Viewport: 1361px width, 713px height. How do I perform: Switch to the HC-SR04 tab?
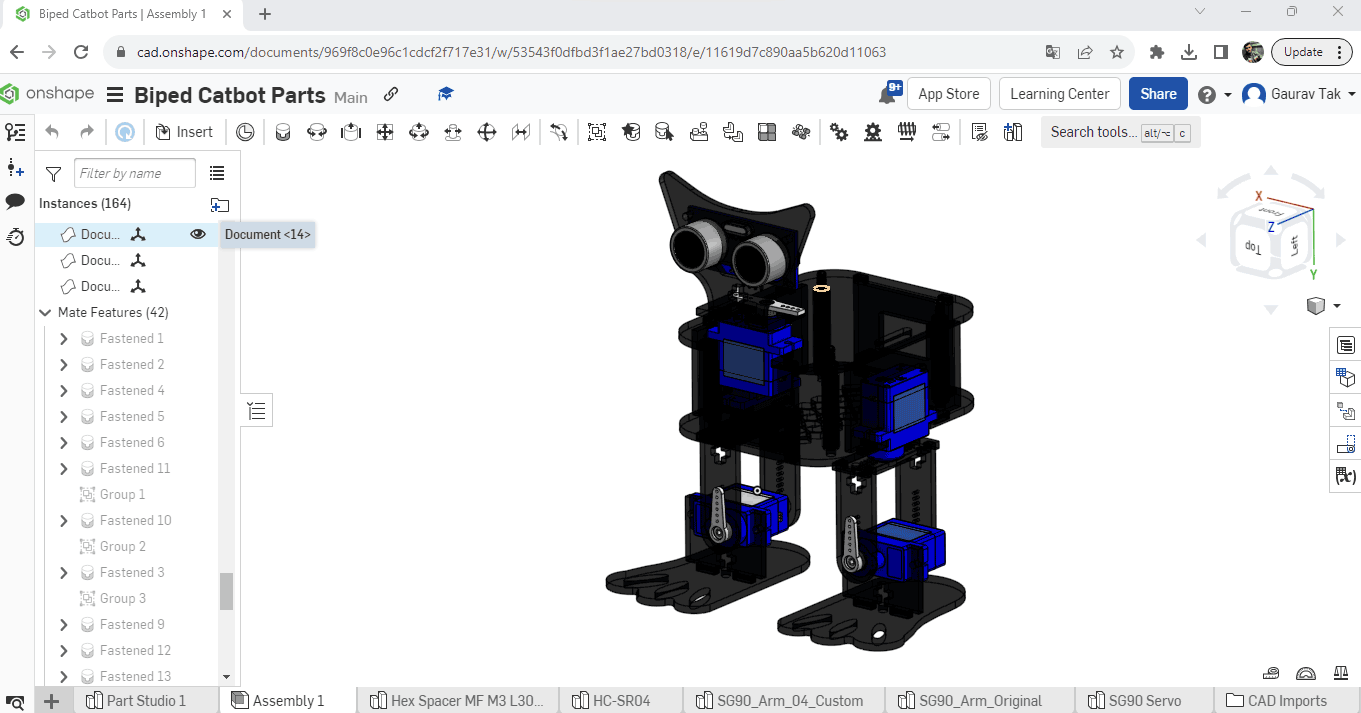[x=620, y=700]
